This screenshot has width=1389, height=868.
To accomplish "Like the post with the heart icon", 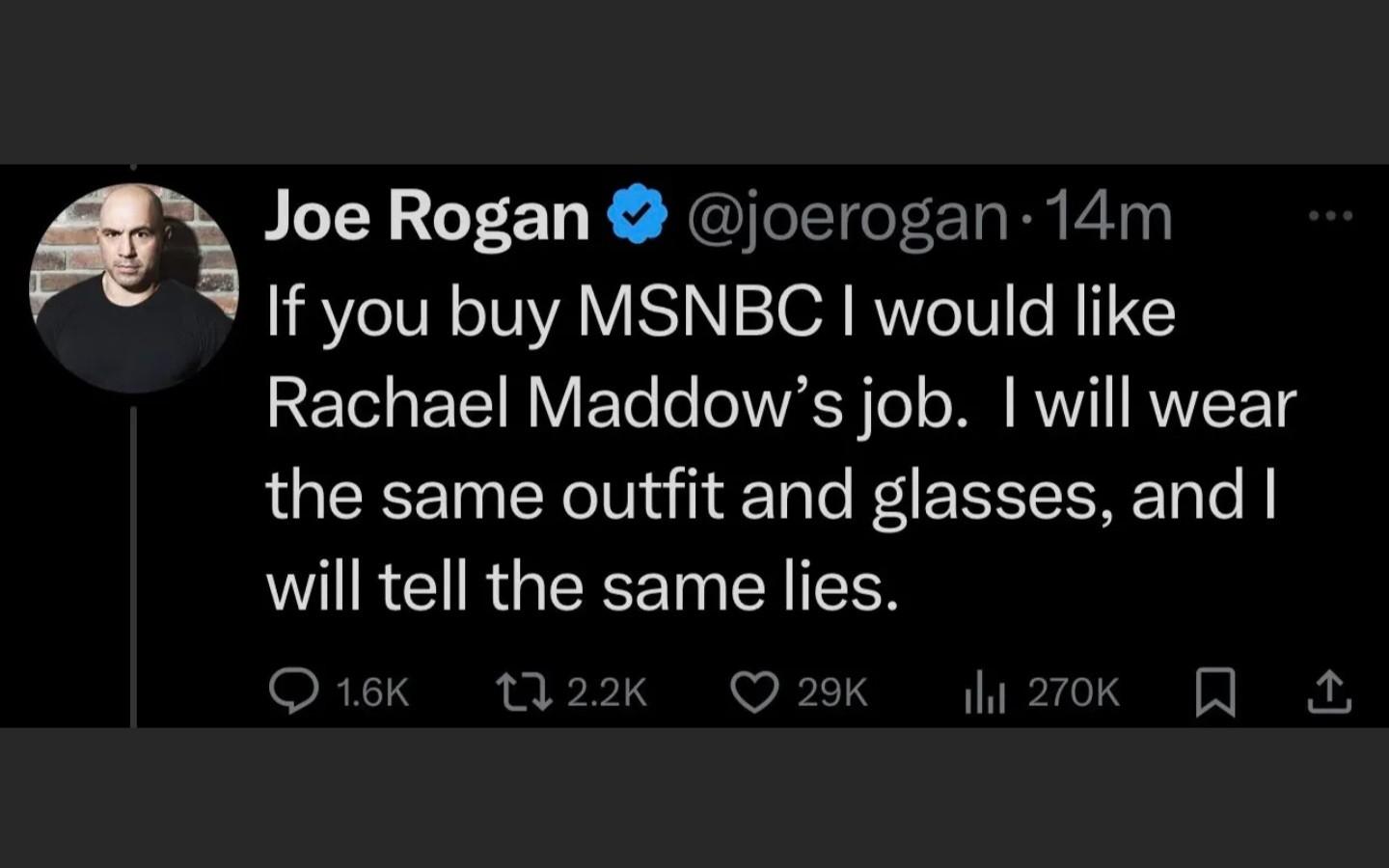I will [x=753, y=692].
